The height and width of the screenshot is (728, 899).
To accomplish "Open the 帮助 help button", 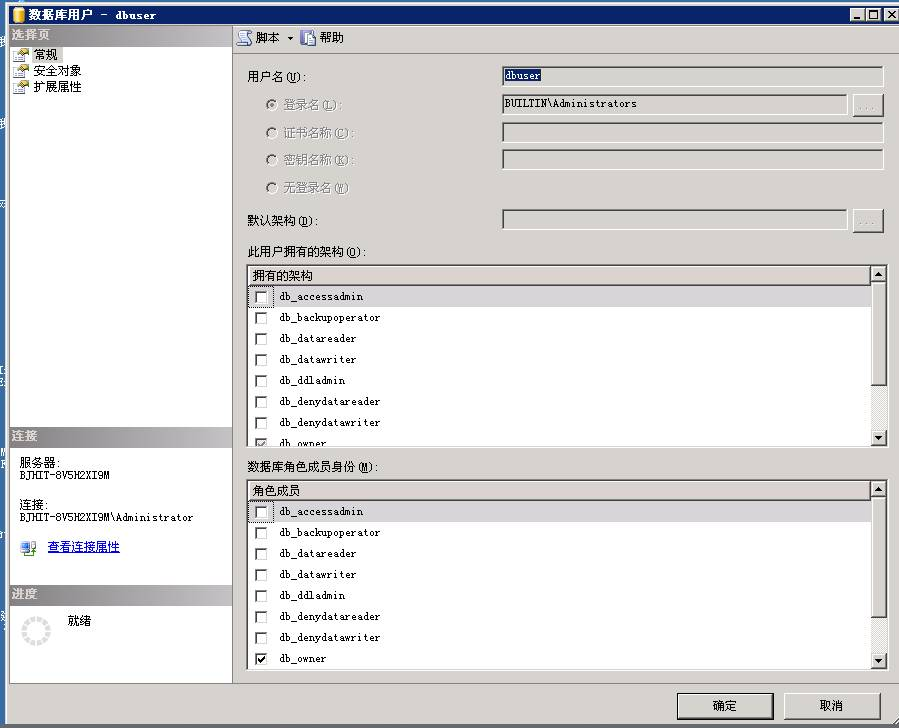I will point(322,38).
